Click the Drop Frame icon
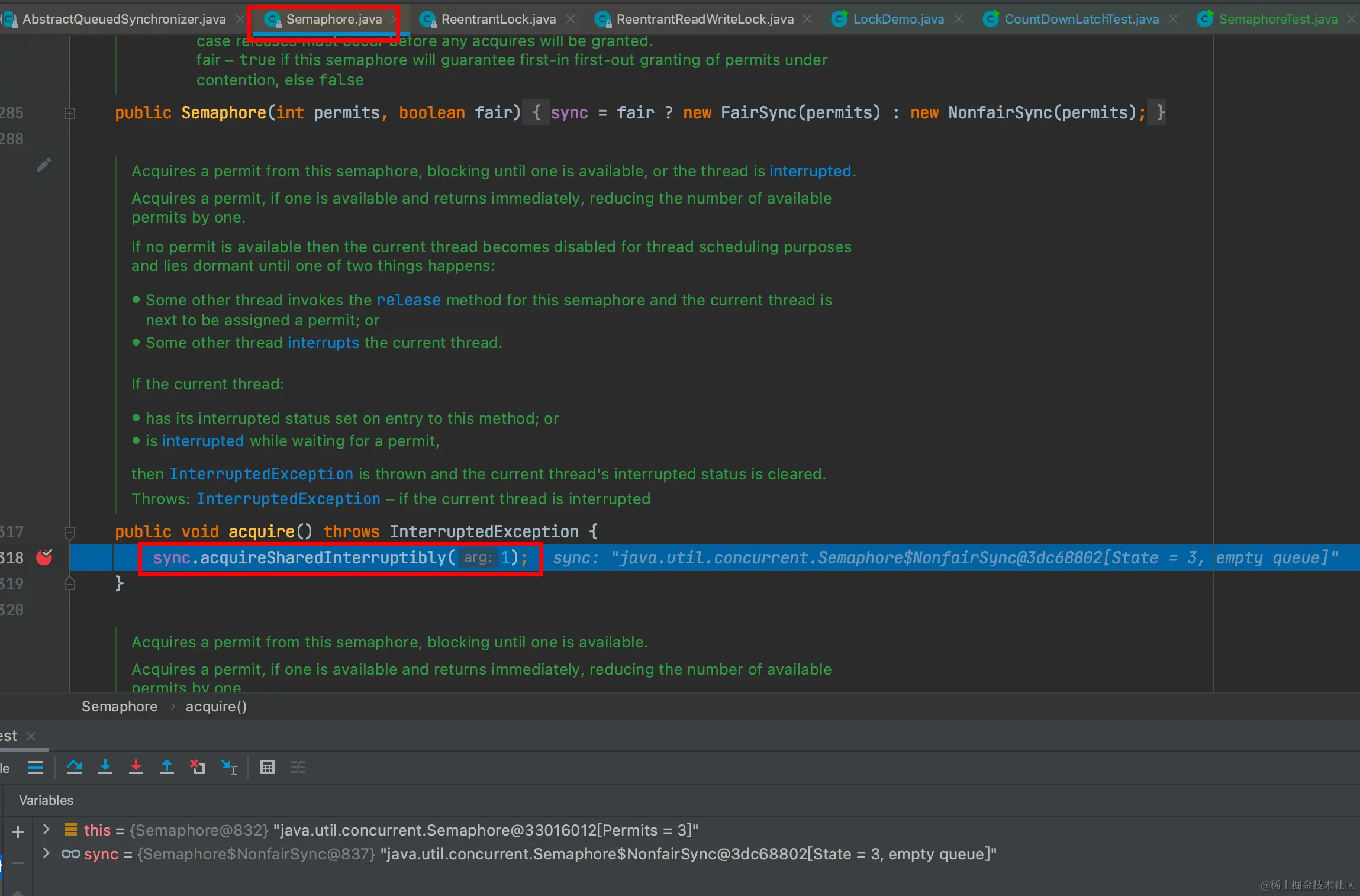The width and height of the screenshot is (1360, 896). (x=198, y=767)
